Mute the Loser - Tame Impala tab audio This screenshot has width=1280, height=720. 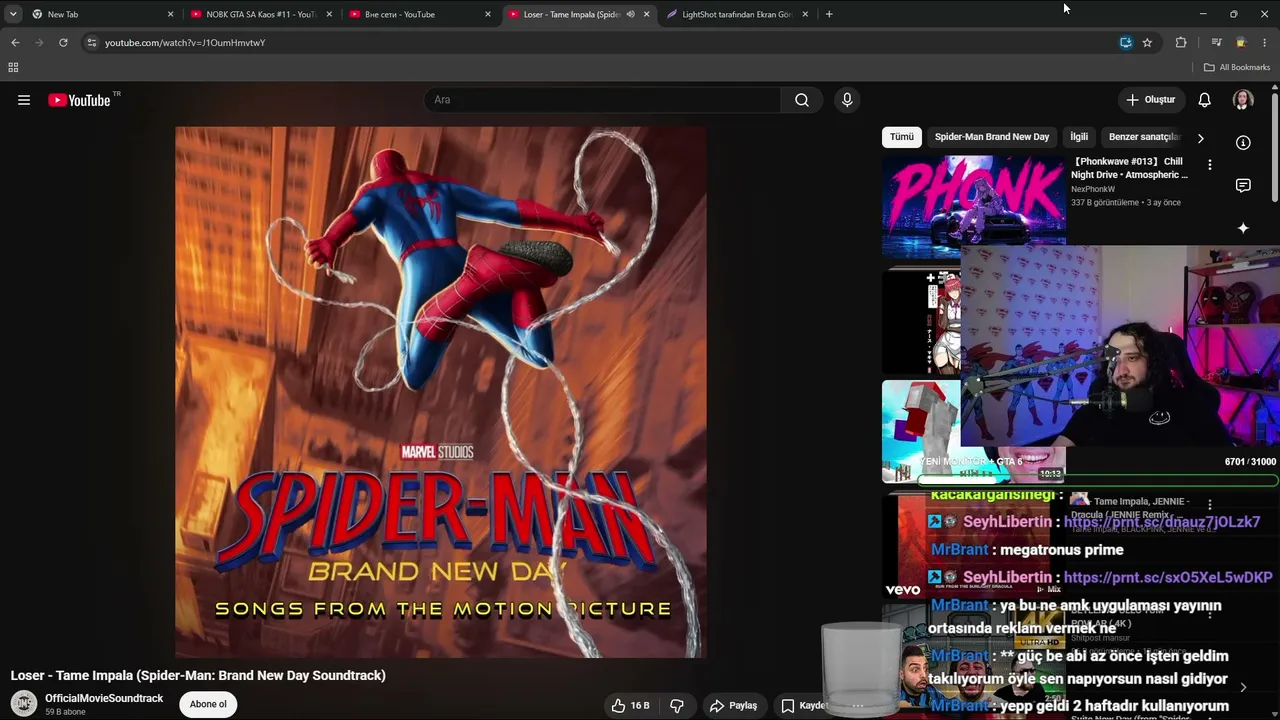pyautogui.click(x=630, y=14)
